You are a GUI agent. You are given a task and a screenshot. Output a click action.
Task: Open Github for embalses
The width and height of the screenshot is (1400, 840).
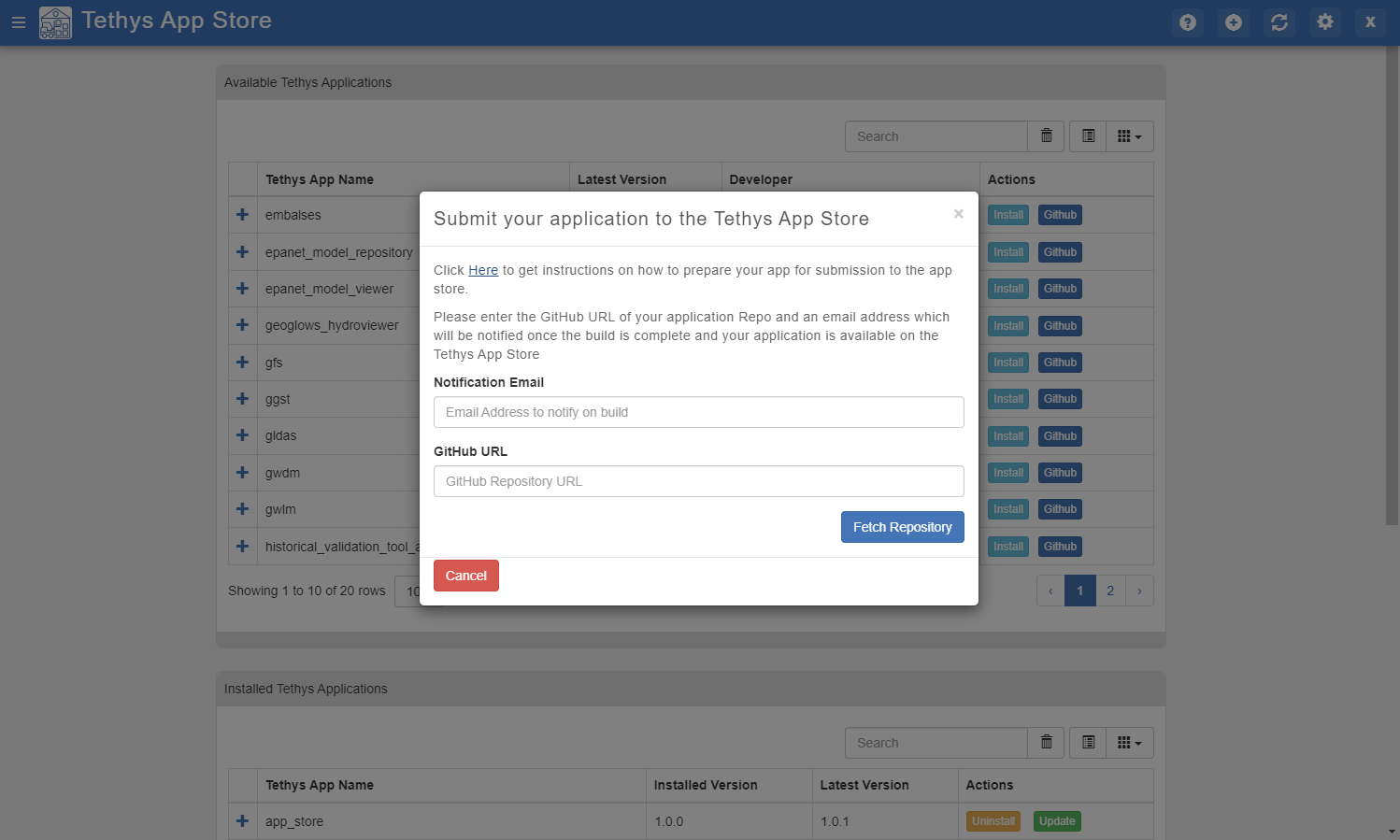tap(1060, 215)
